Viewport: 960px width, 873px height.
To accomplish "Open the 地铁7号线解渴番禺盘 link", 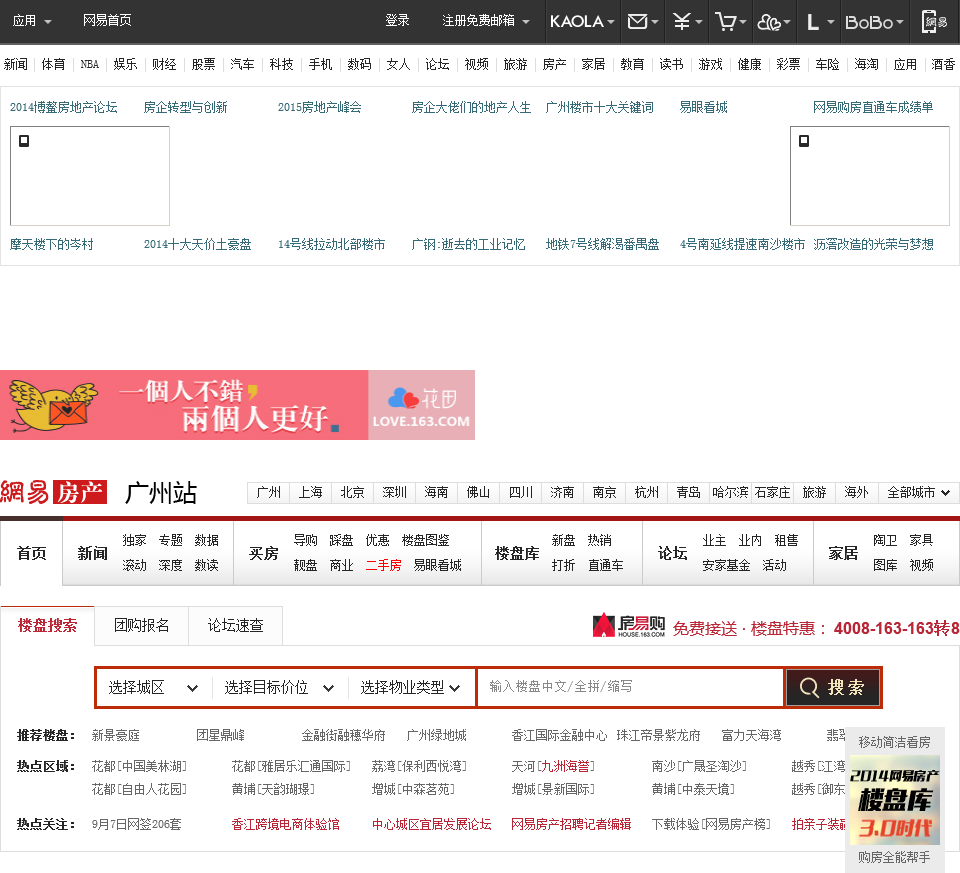I will click(602, 244).
